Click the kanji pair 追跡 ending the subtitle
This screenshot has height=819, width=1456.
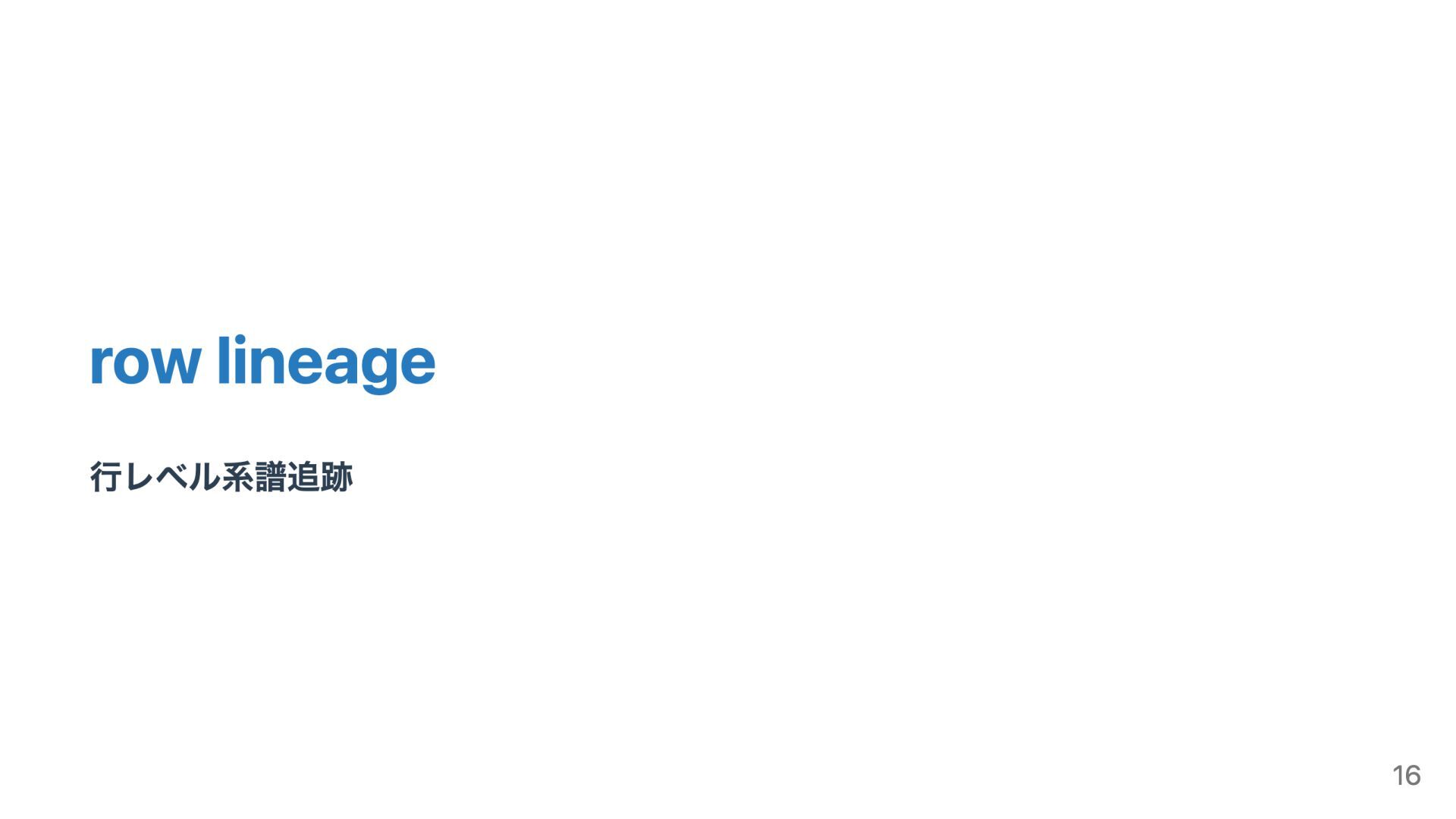320,477
